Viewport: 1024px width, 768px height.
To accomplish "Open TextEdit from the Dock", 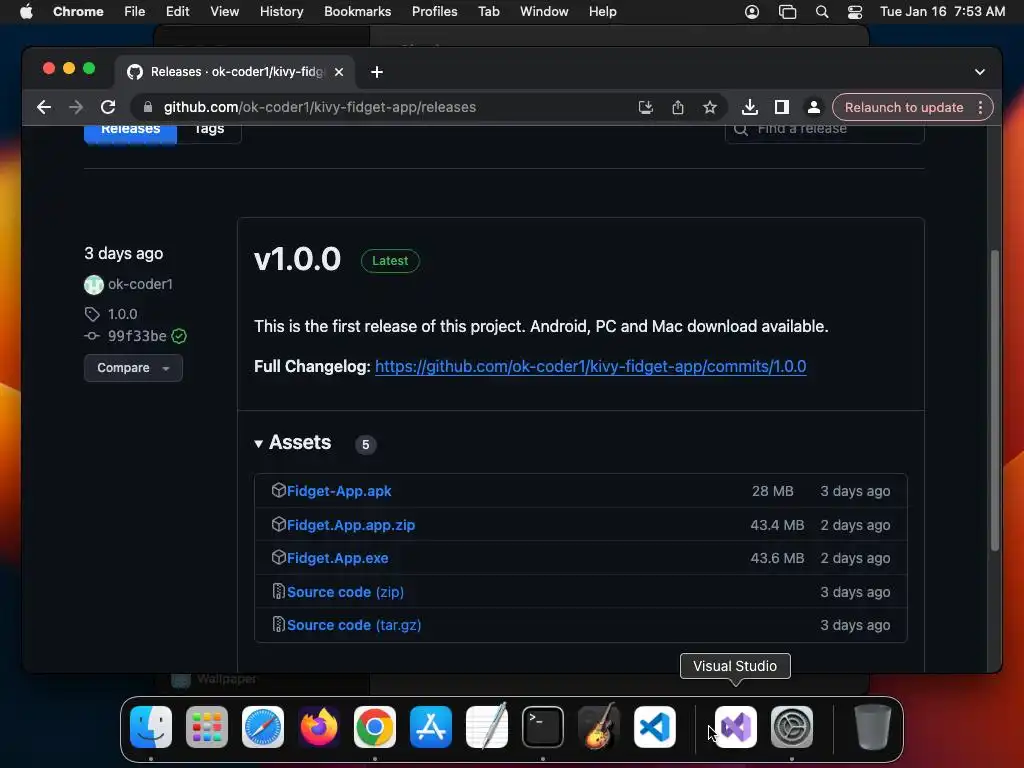I will pyautogui.click(x=487, y=727).
